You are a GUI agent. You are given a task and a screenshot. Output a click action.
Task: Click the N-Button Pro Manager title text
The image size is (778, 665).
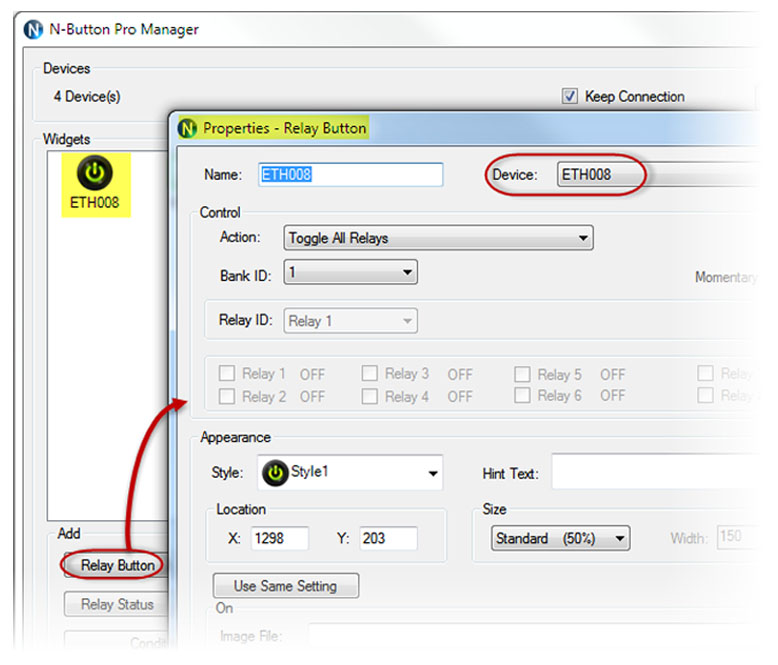point(124,29)
